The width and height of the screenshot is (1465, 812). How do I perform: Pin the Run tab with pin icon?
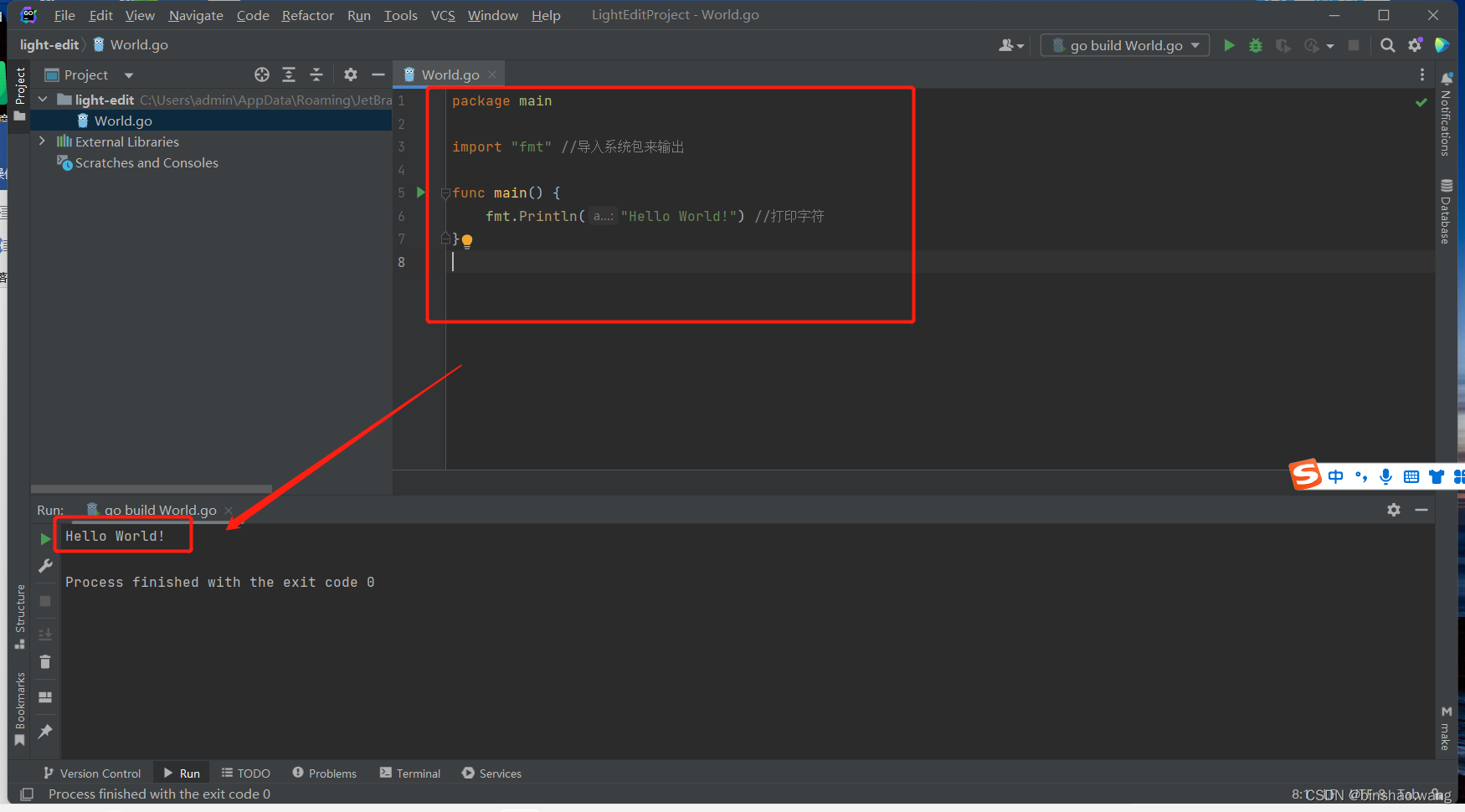click(45, 732)
